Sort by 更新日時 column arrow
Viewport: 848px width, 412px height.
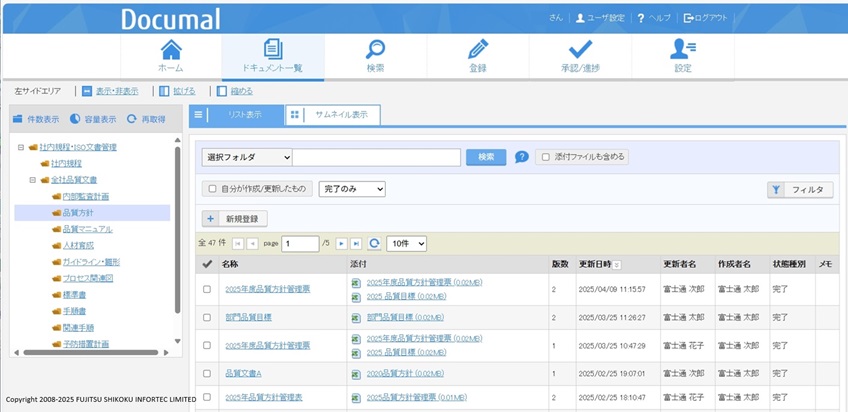617,265
